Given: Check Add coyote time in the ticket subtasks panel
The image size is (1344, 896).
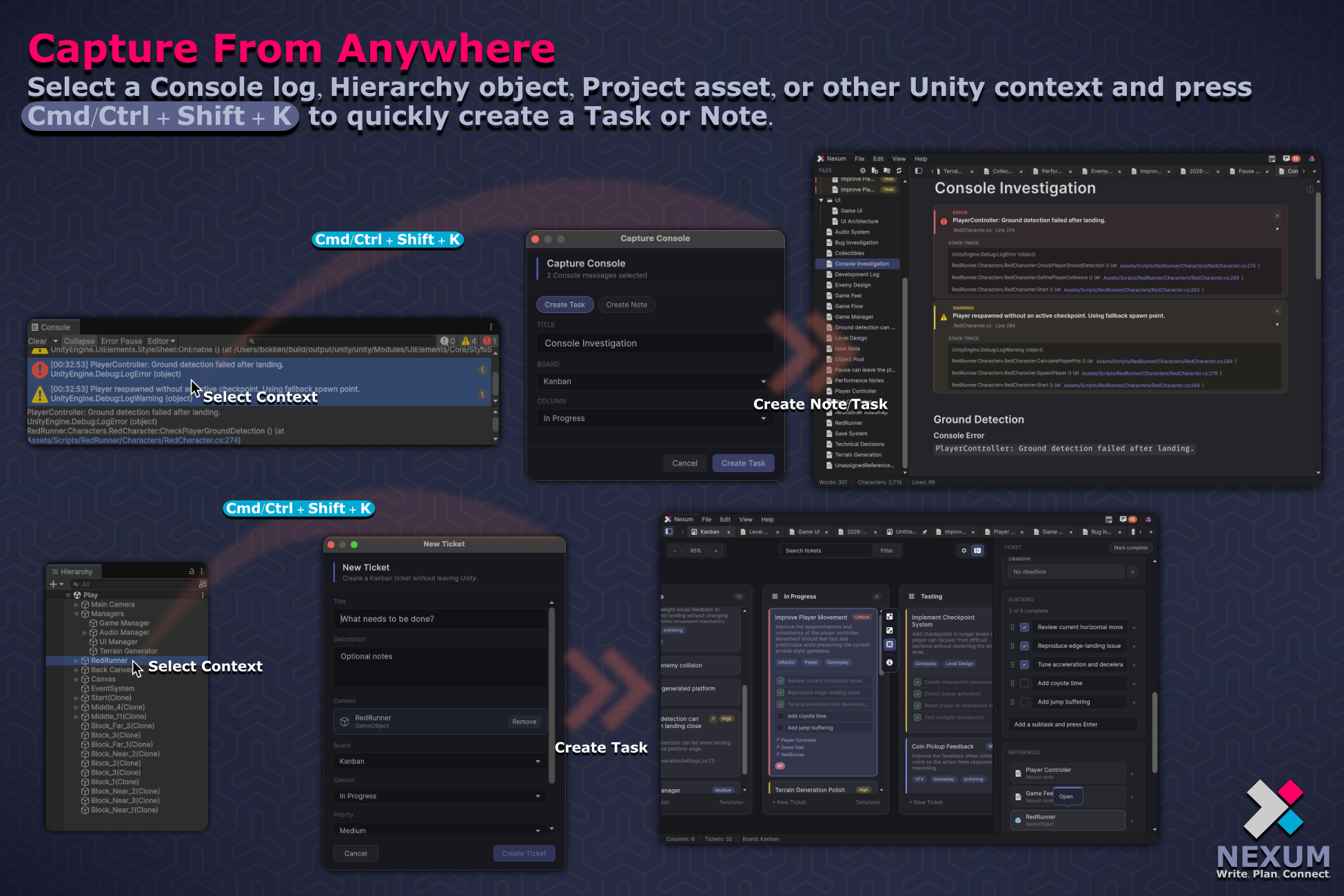Looking at the screenshot, I should (1024, 683).
